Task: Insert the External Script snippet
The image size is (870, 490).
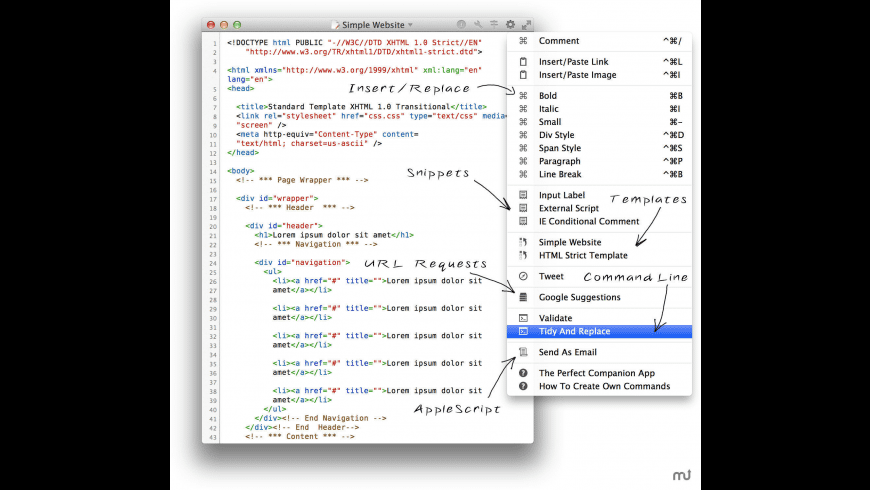Action: coord(599,208)
